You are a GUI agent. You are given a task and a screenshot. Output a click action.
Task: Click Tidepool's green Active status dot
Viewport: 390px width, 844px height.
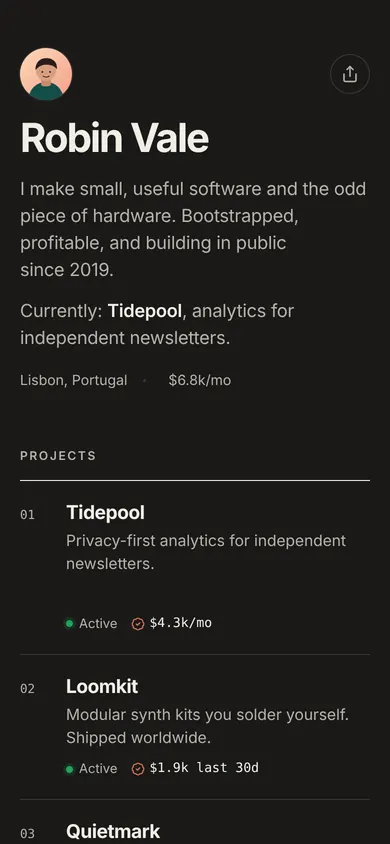(x=69, y=624)
